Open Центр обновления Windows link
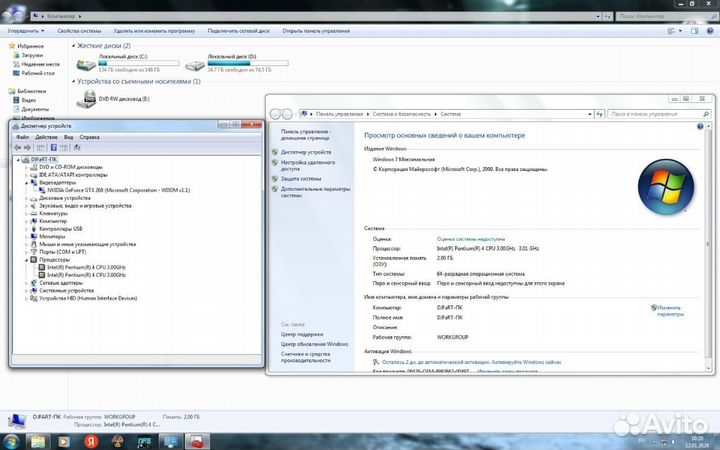 coord(315,344)
